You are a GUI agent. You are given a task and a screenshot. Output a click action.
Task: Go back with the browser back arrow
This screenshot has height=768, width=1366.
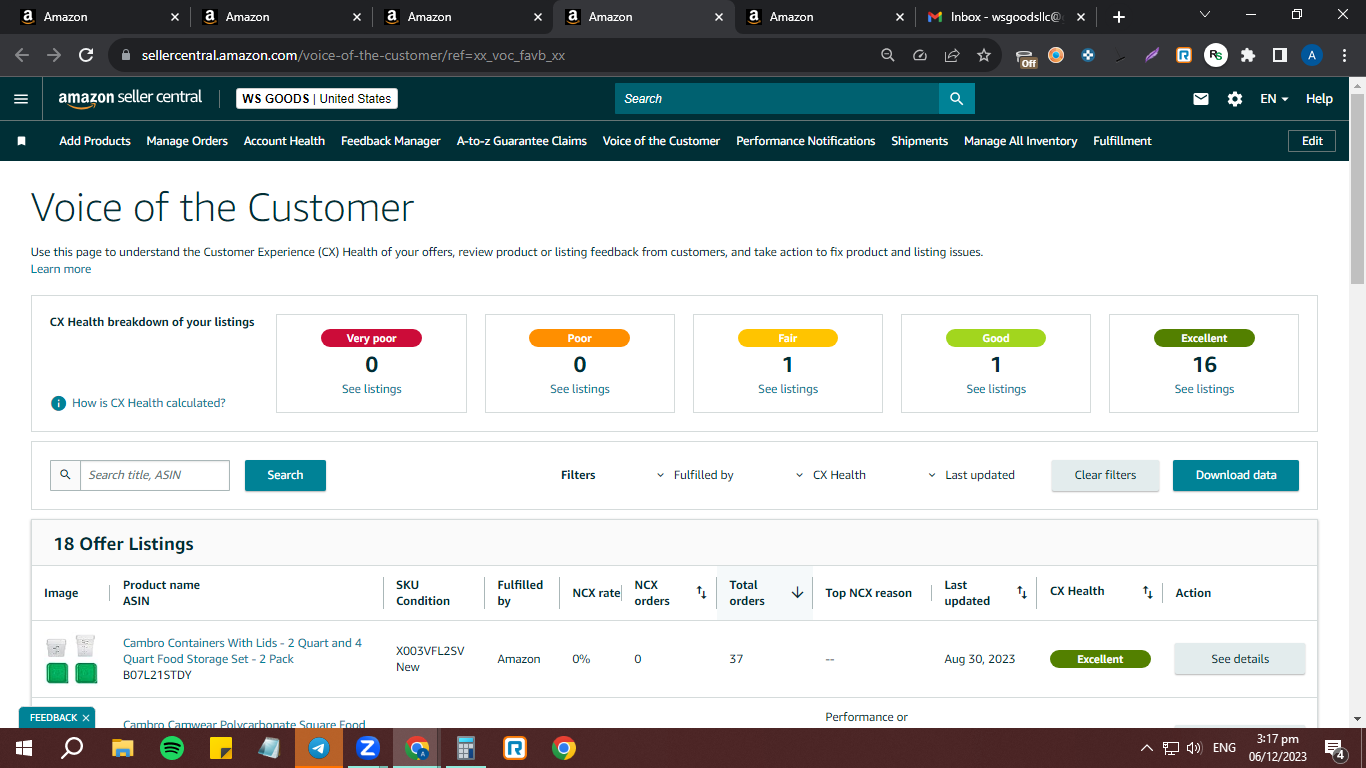(x=22, y=56)
